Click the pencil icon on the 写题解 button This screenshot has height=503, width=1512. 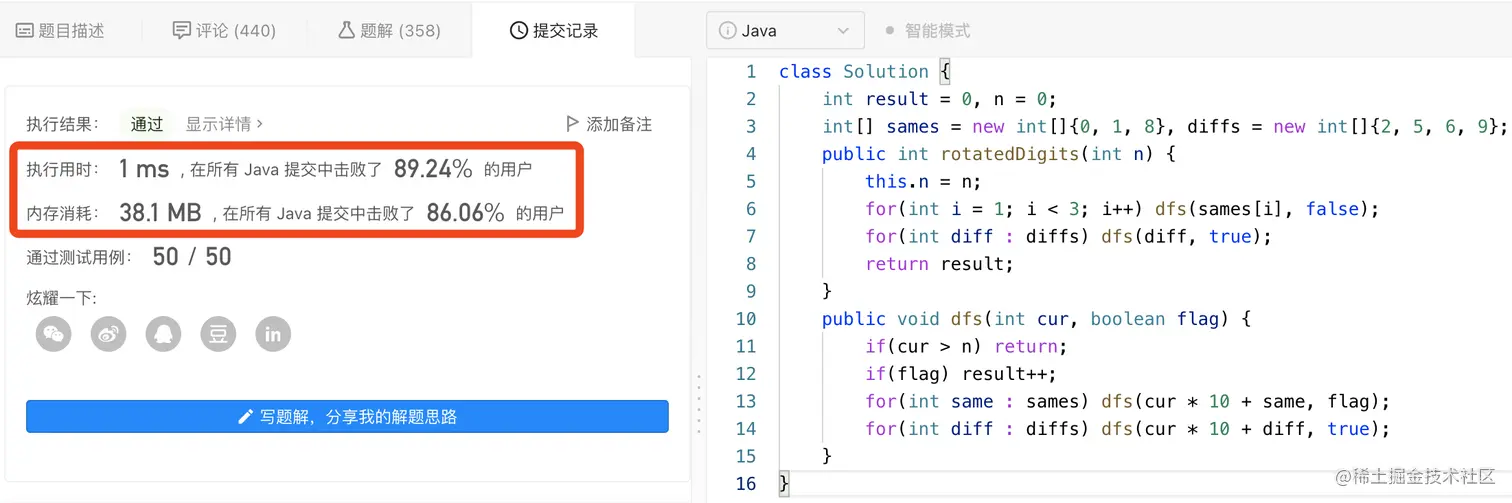[246, 417]
